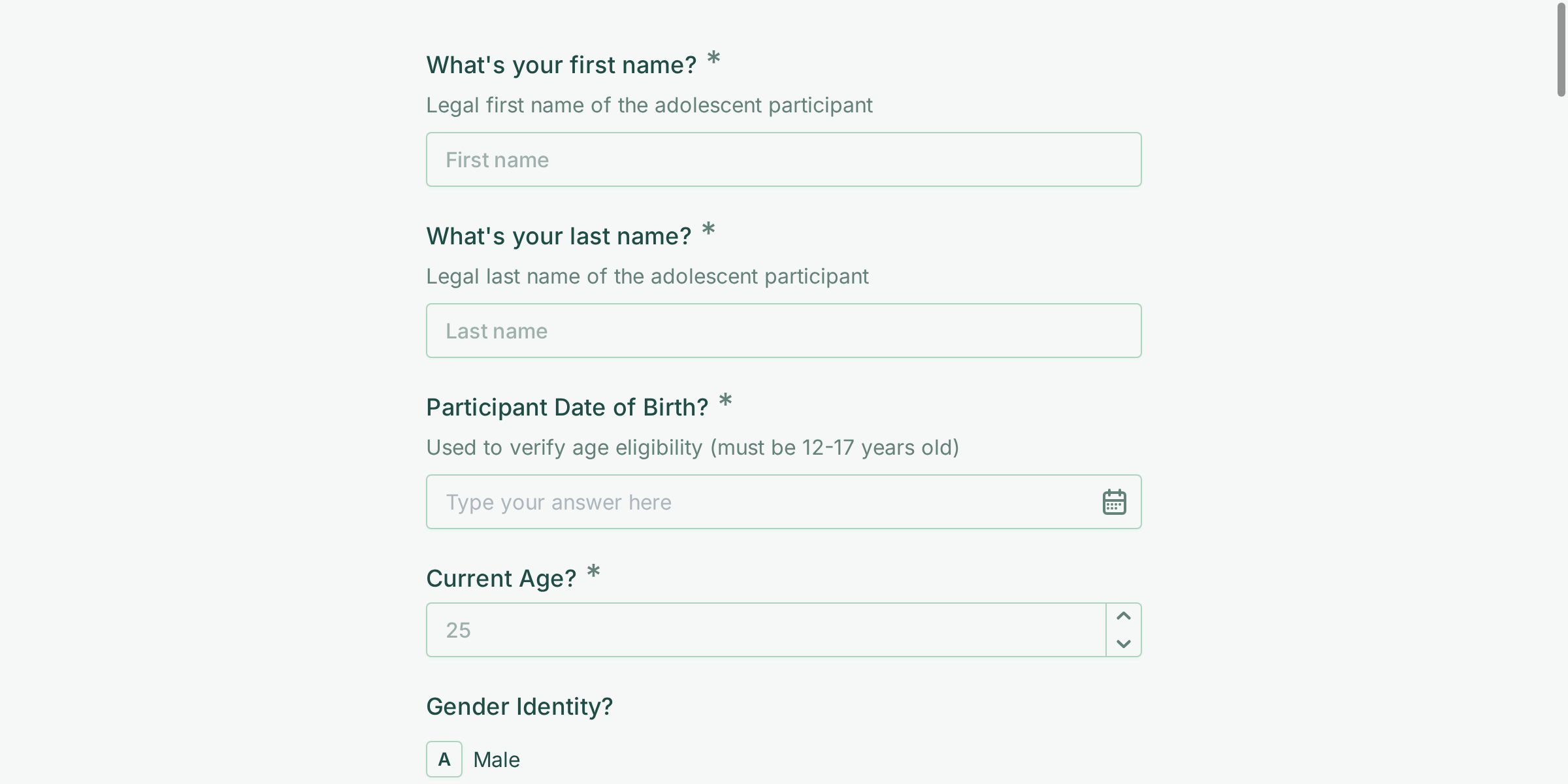Click the last name legal-name helper text
Image resolution: width=1568 pixels, height=784 pixels.
tap(647, 276)
